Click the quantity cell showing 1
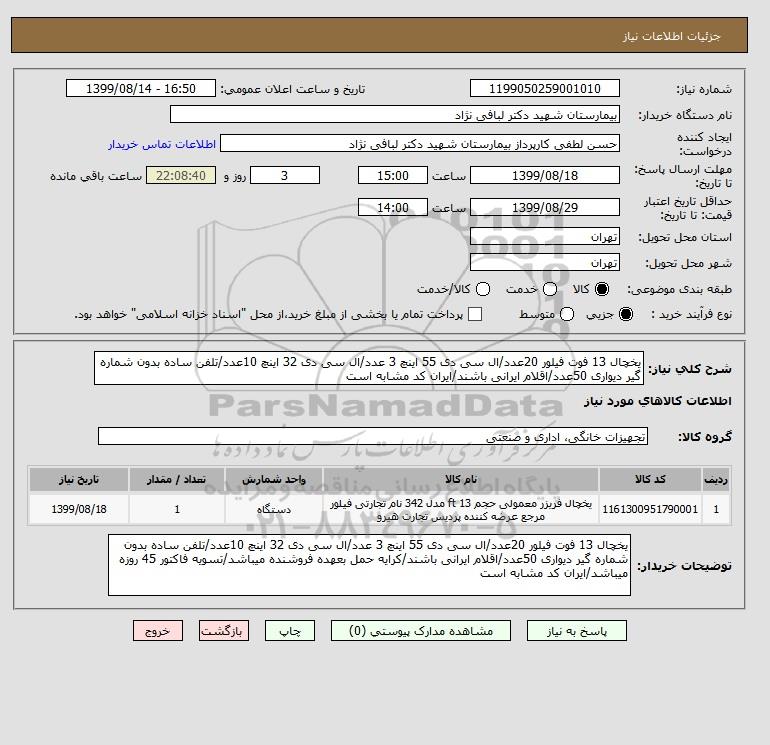This screenshot has height=745, width=770. (x=177, y=509)
